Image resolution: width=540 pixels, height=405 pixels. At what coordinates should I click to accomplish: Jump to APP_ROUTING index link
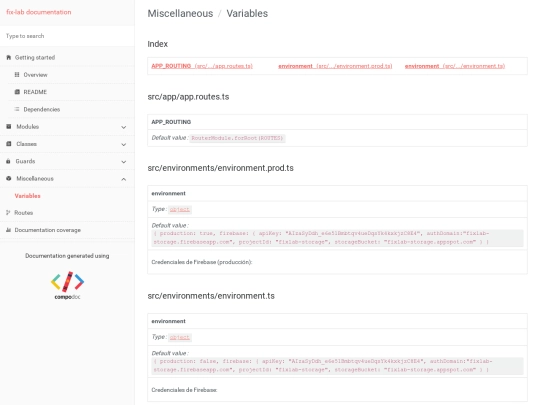pyautogui.click(x=202, y=66)
